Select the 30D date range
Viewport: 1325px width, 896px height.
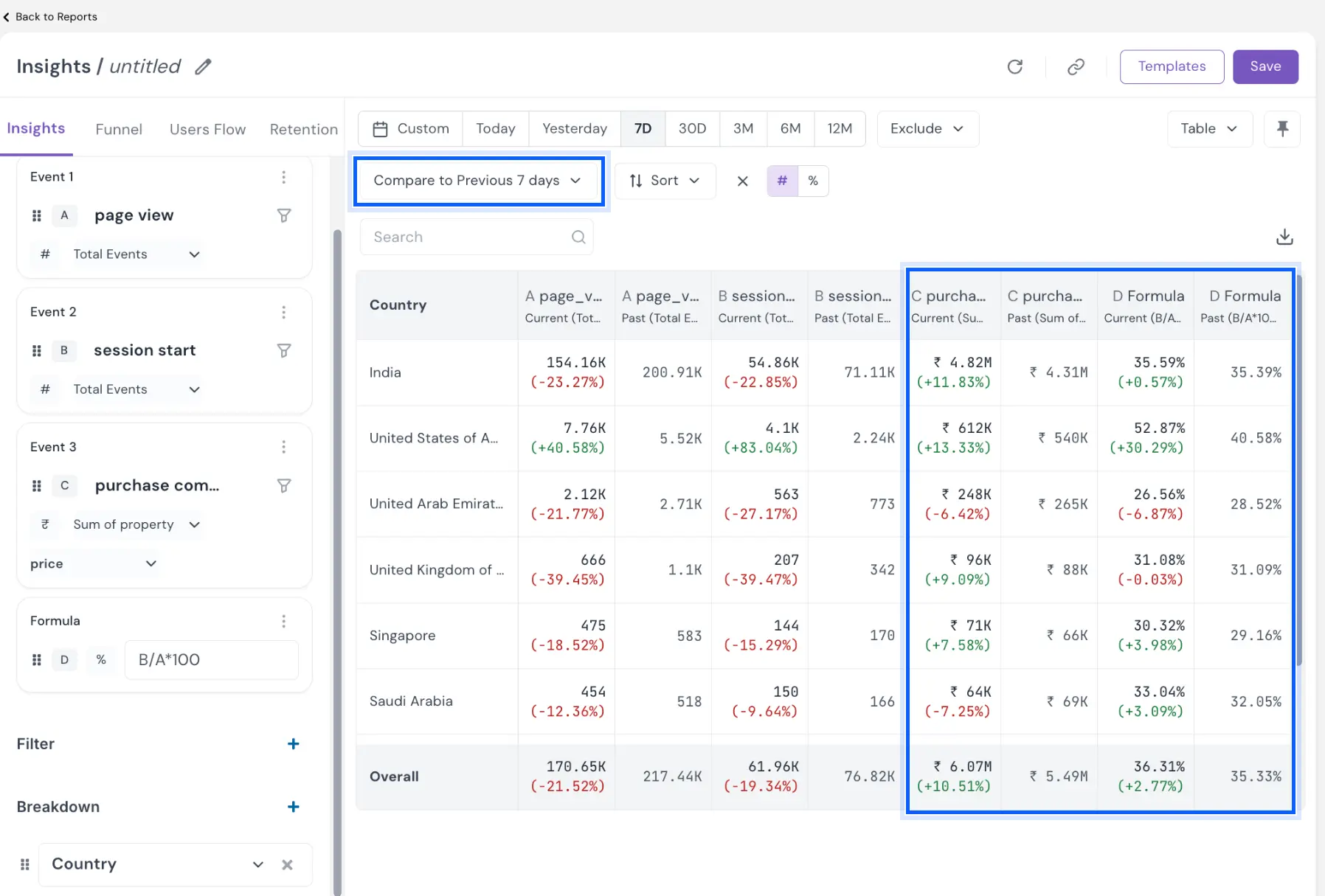pos(693,128)
